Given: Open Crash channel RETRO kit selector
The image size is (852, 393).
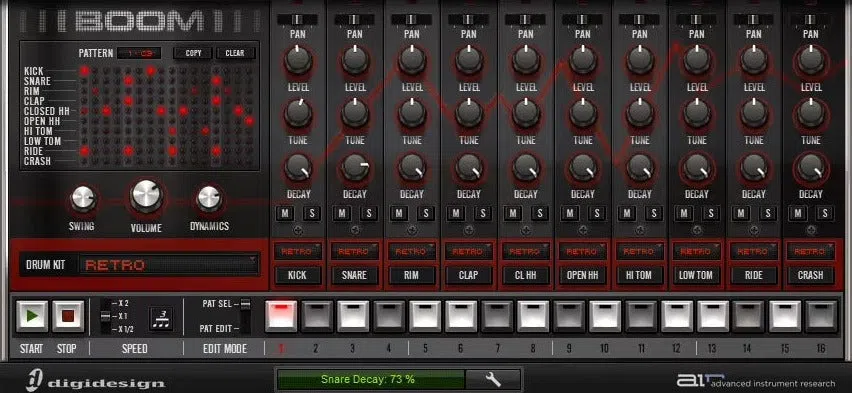Looking at the screenshot, I should click(811, 252).
